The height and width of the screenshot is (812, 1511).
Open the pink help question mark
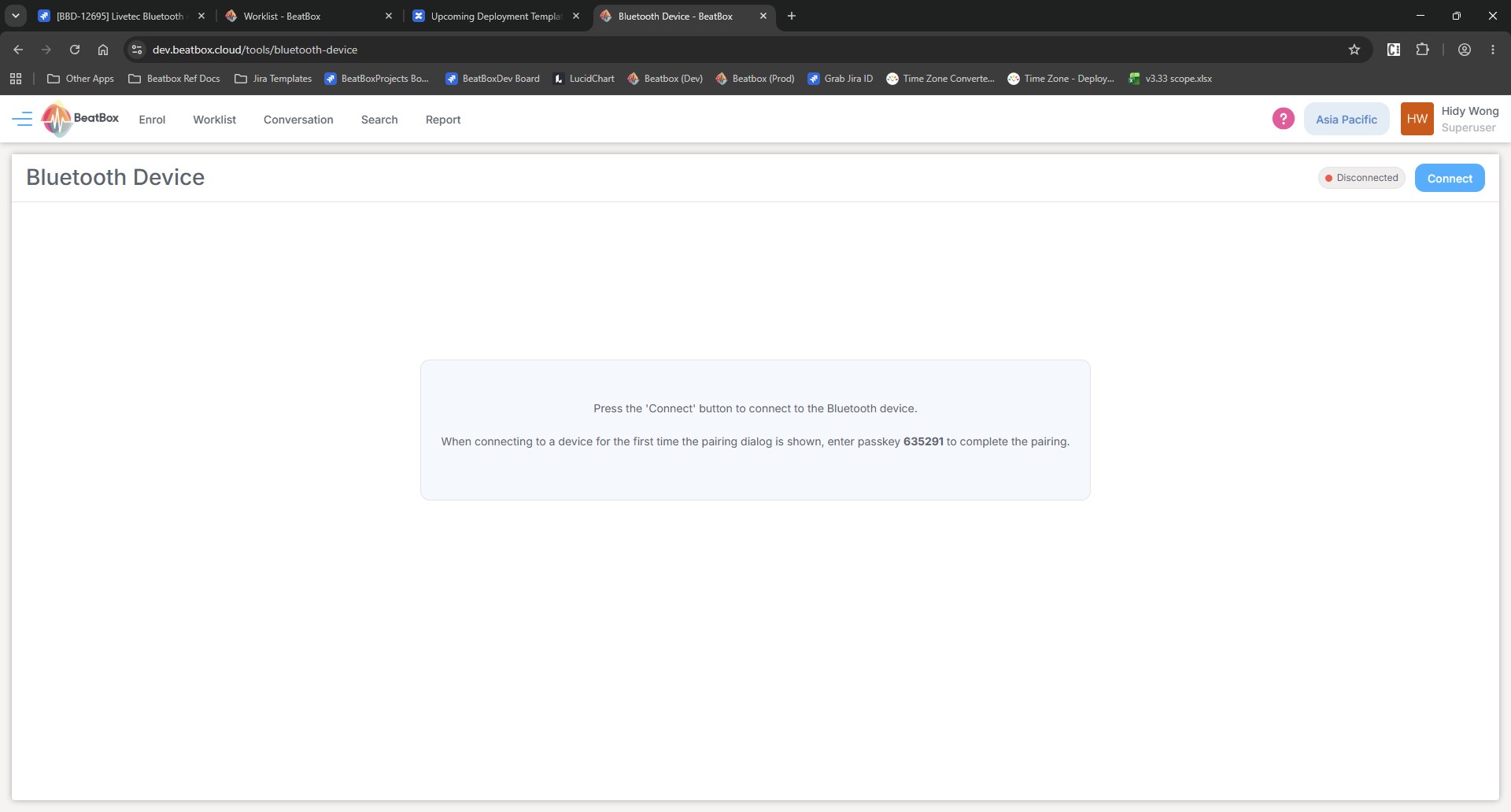pos(1283,119)
